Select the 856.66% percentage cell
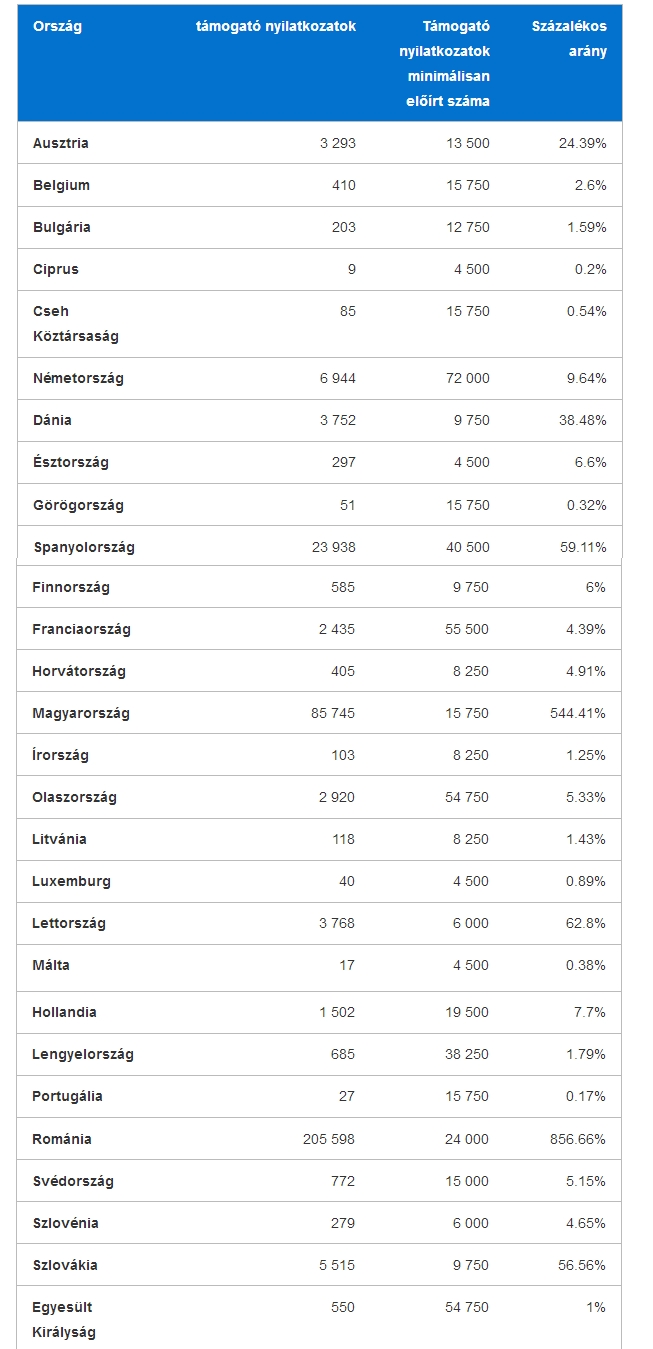Screen dimensions: 653x1349 [x=577, y=1139]
